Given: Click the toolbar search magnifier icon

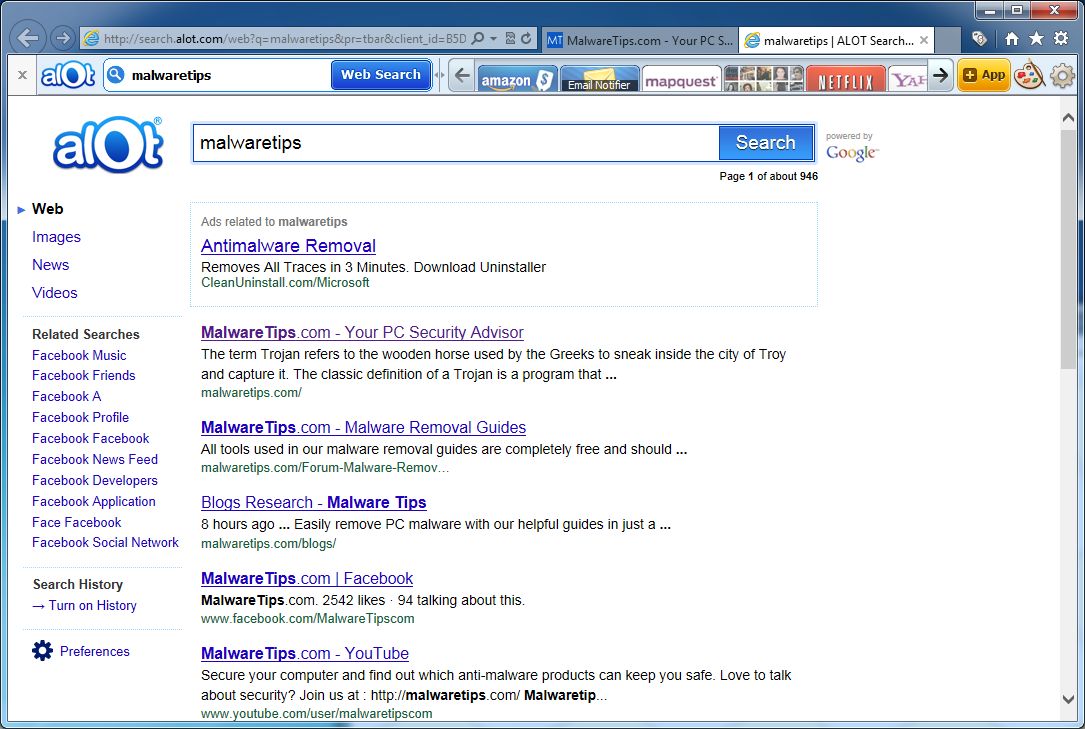Looking at the screenshot, I should pos(116,75).
